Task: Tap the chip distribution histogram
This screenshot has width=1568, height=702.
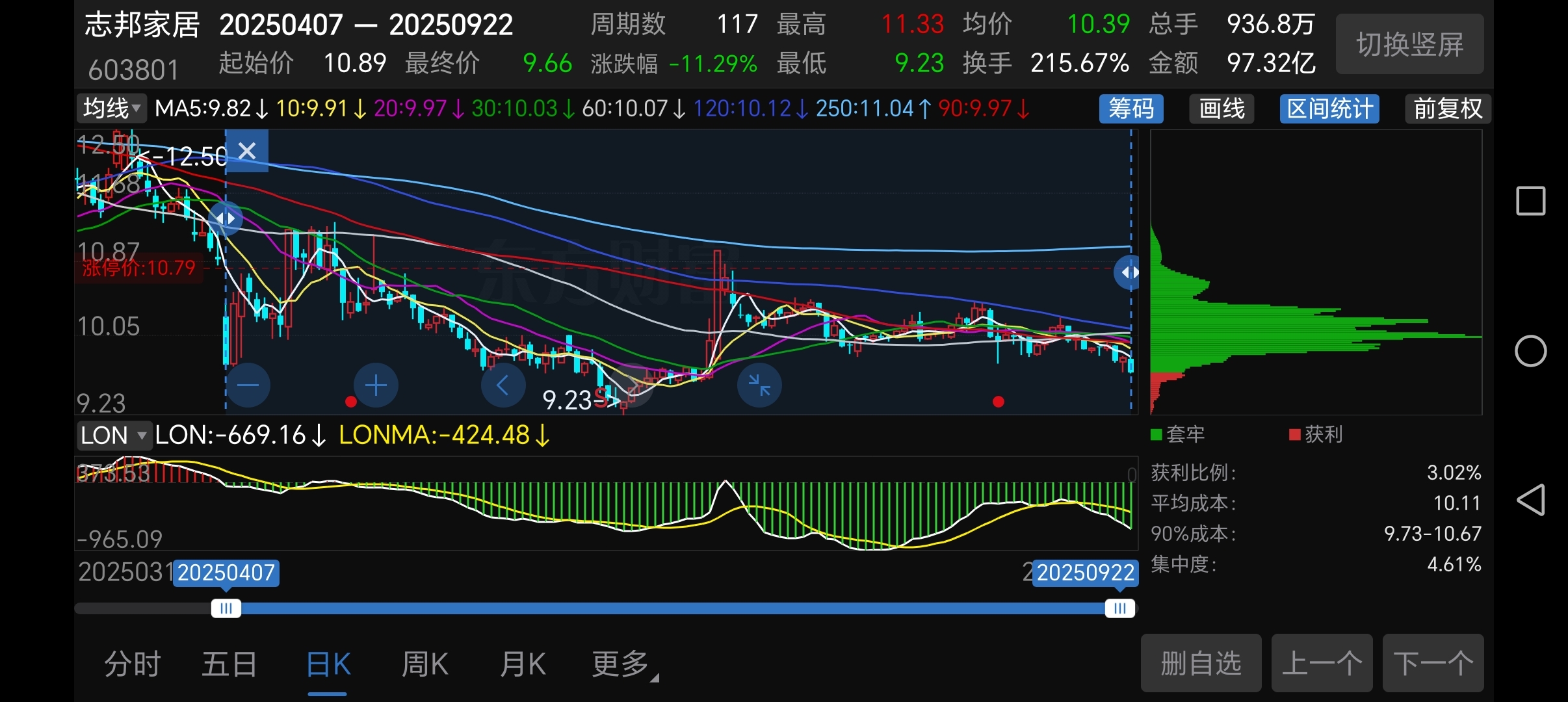Action: (x=1316, y=272)
